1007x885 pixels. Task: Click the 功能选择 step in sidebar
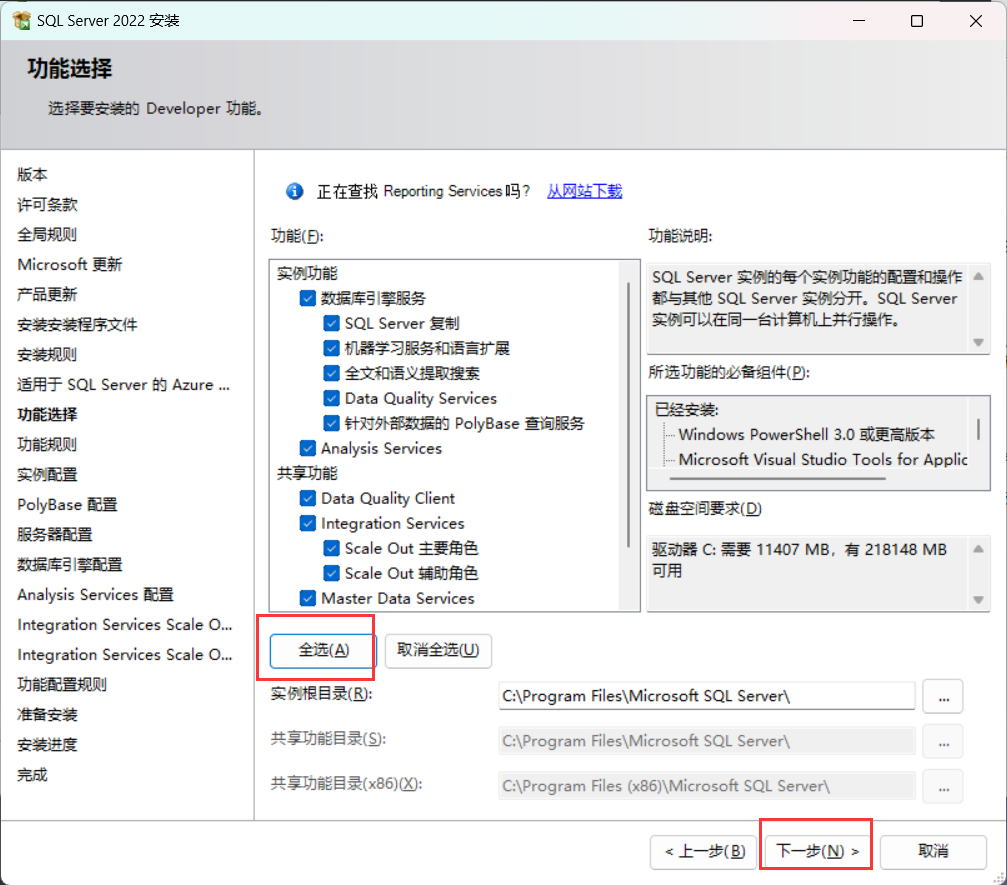click(47, 415)
